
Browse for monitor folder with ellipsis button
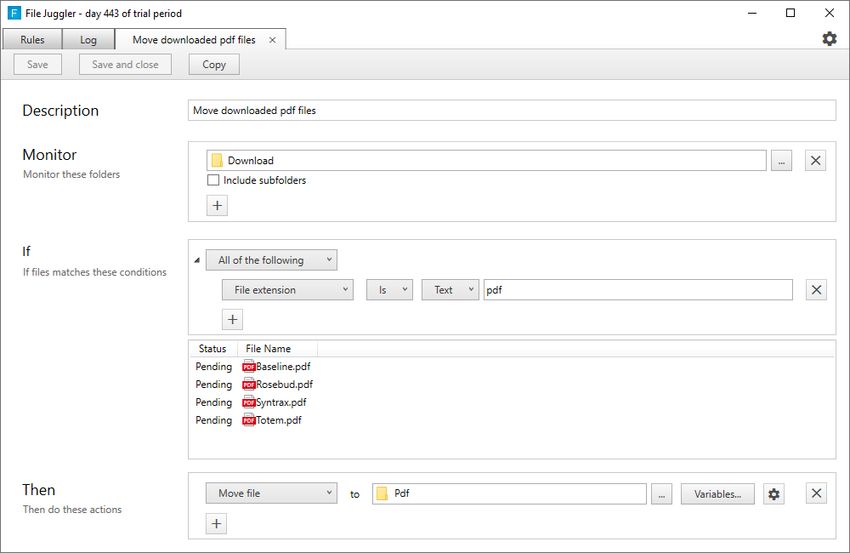click(781, 160)
